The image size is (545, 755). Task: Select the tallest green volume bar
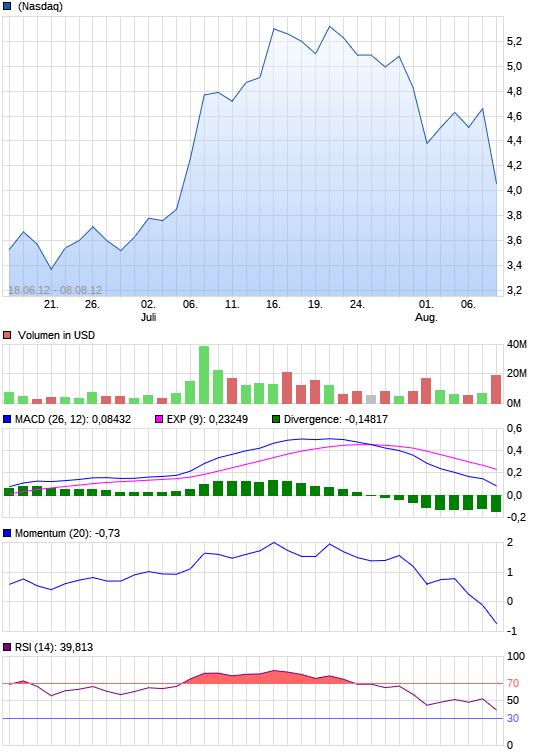click(x=204, y=375)
